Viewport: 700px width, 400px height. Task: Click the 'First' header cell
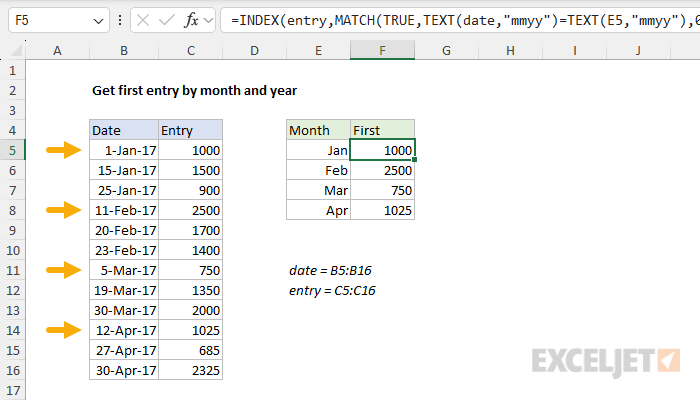[x=383, y=130]
